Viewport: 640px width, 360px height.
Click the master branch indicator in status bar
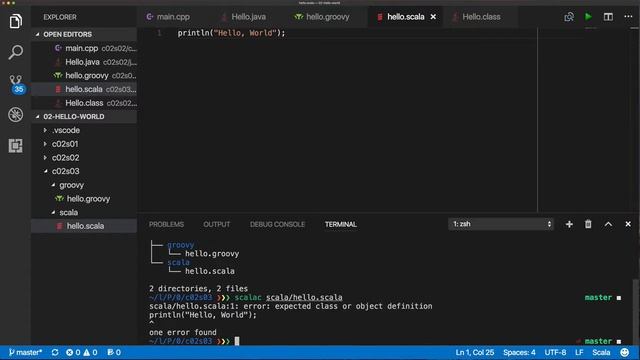[25, 352]
